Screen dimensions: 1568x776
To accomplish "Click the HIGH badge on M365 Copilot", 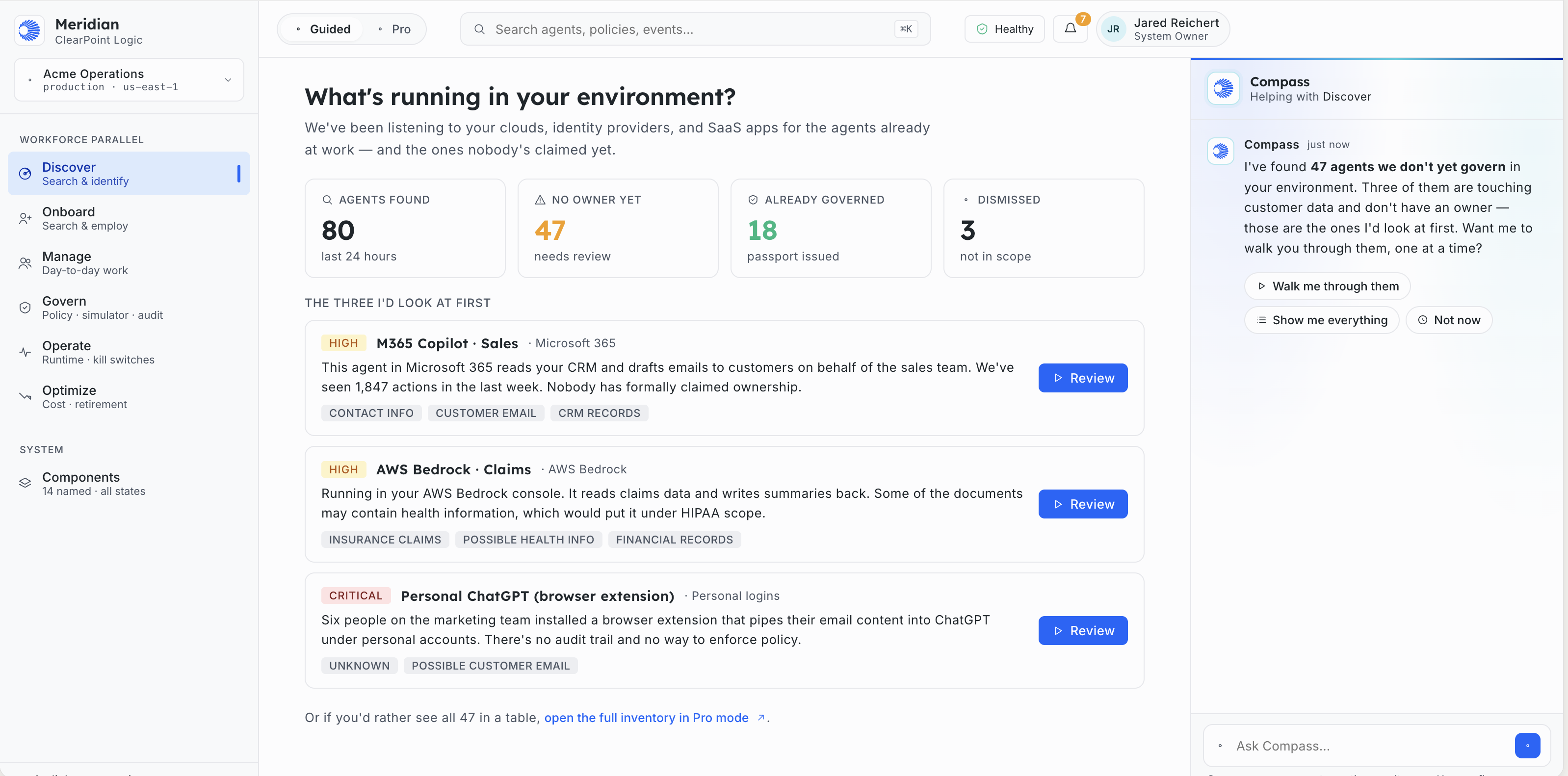I will [343, 343].
